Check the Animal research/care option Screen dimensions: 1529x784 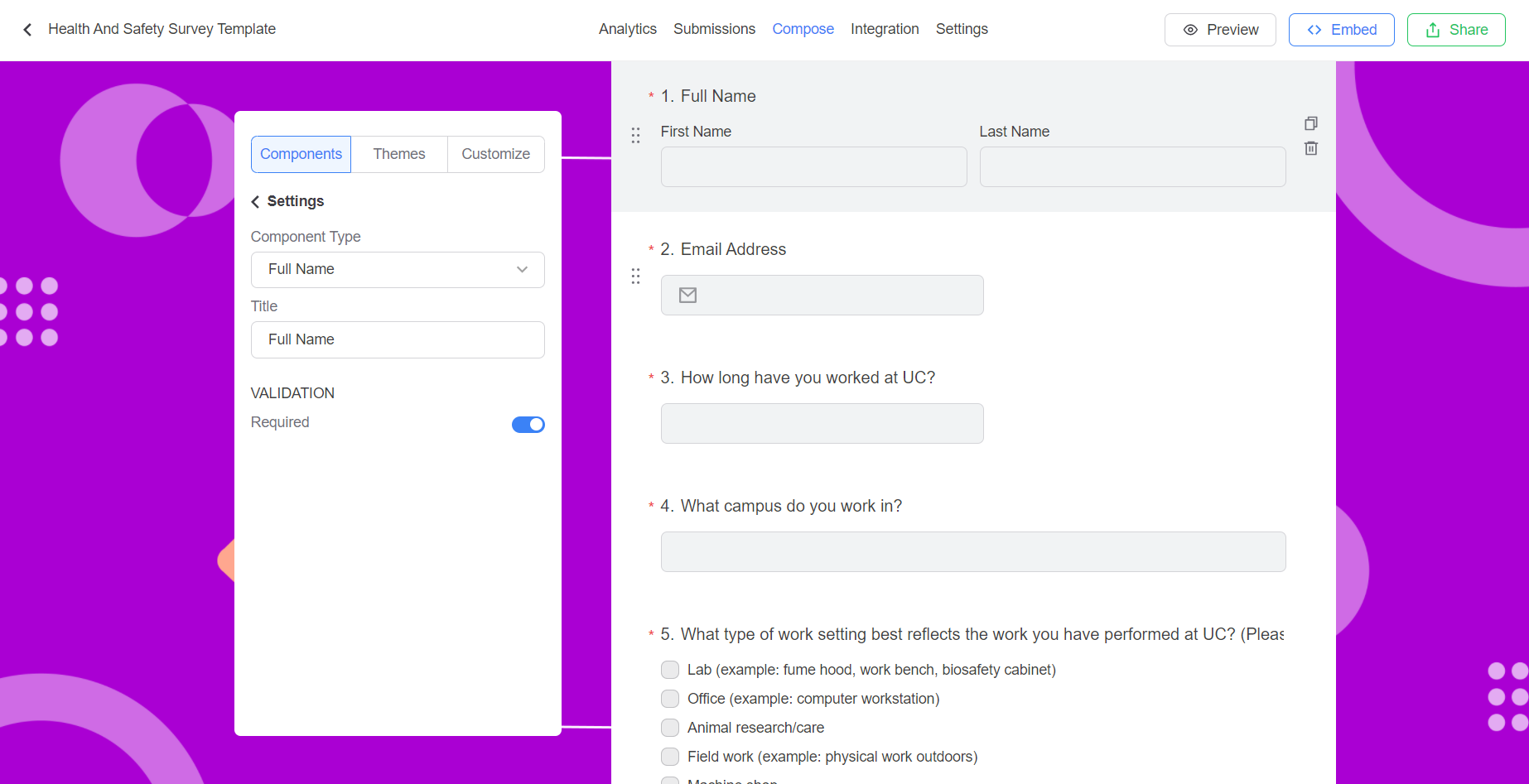tap(670, 727)
